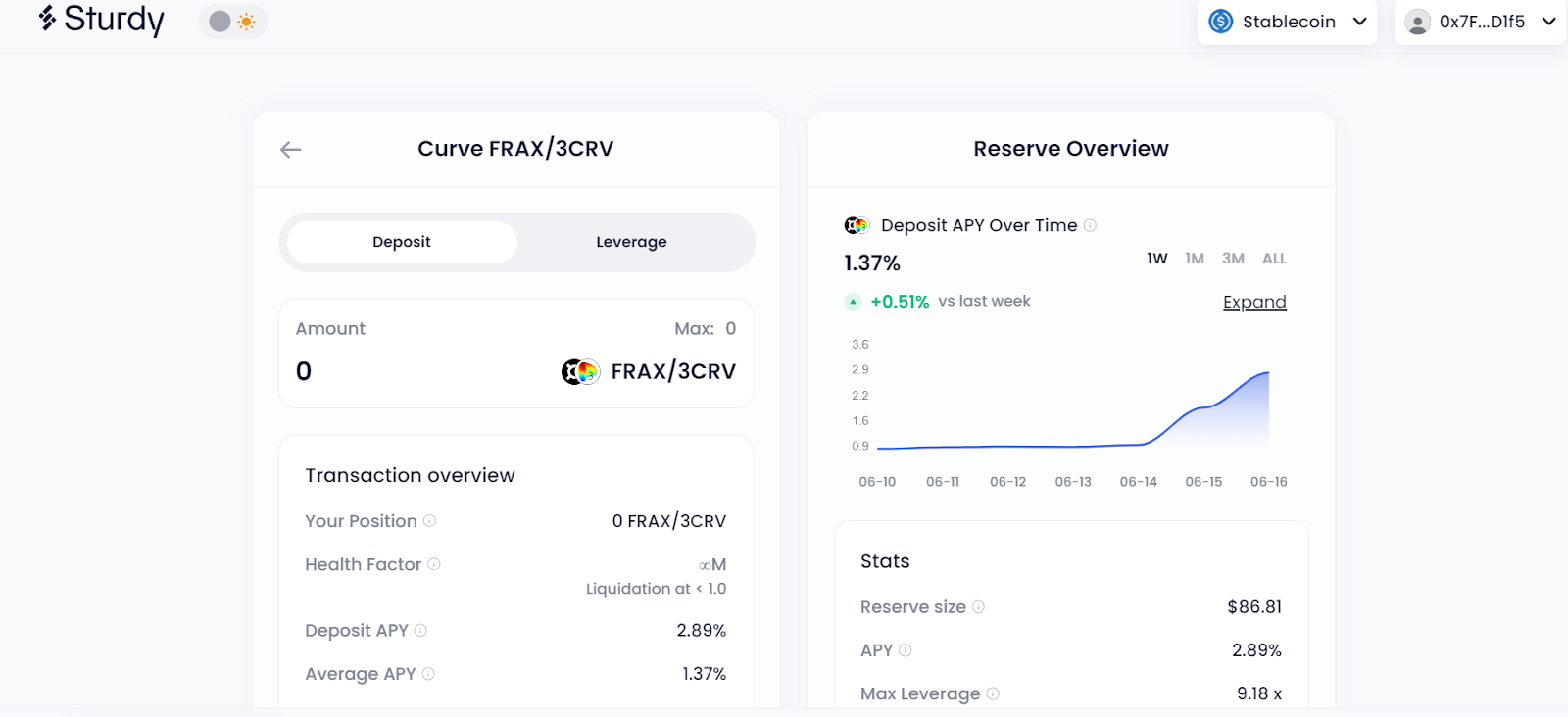Click the Stablecoin dollar icon
This screenshot has width=1568, height=717.
1220,22
